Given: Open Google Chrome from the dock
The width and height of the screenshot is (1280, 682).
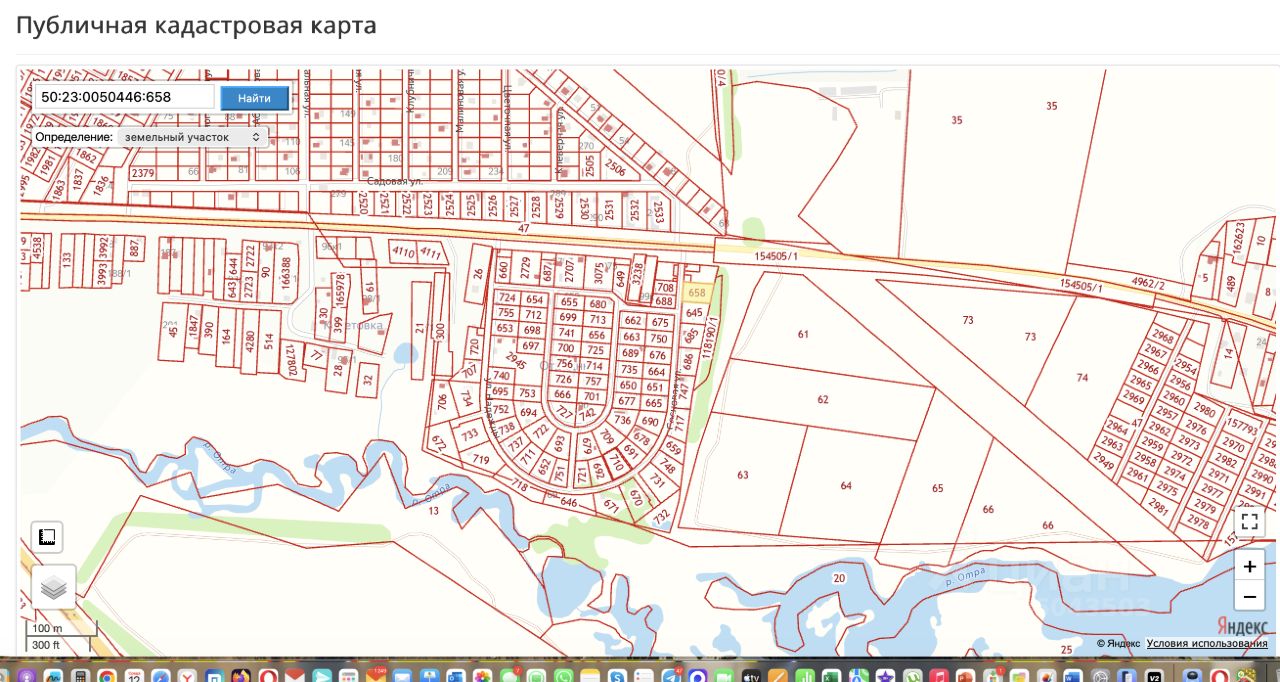Looking at the screenshot, I should 107,675.
